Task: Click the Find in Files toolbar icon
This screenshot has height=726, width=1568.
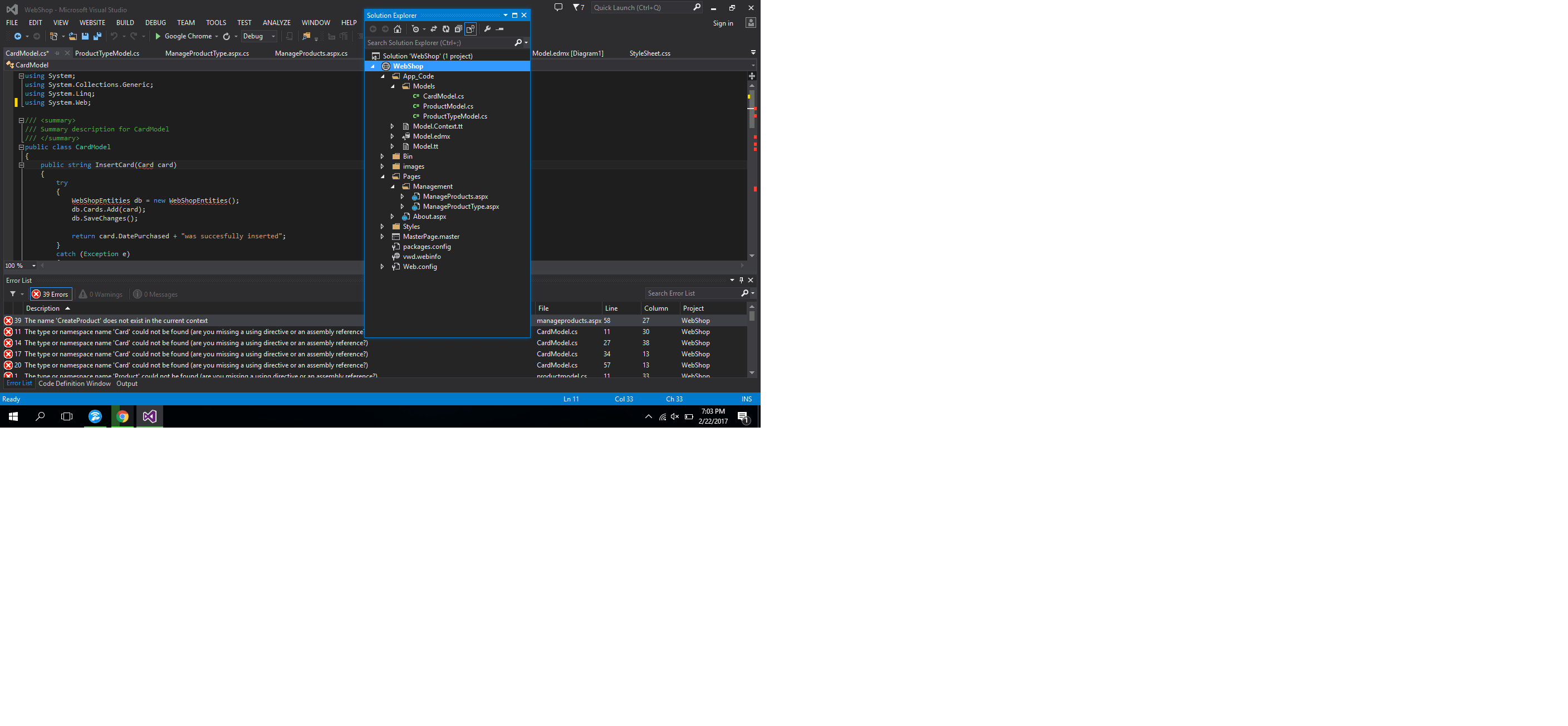Action: tap(306, 37)
